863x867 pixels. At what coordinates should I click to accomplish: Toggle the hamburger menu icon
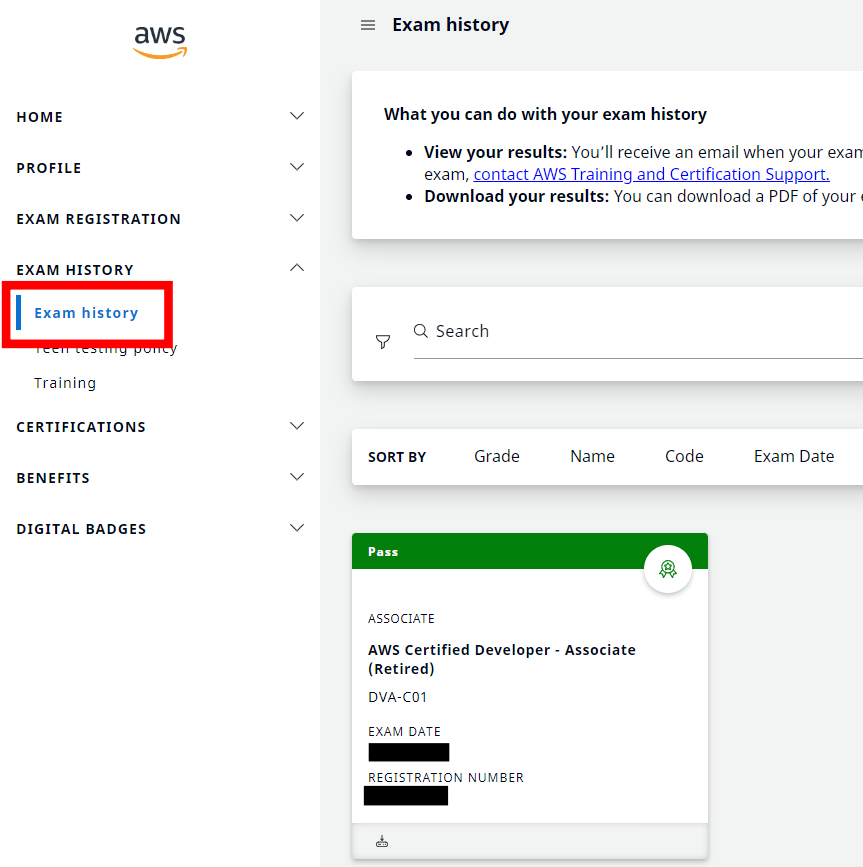[368, 25]
